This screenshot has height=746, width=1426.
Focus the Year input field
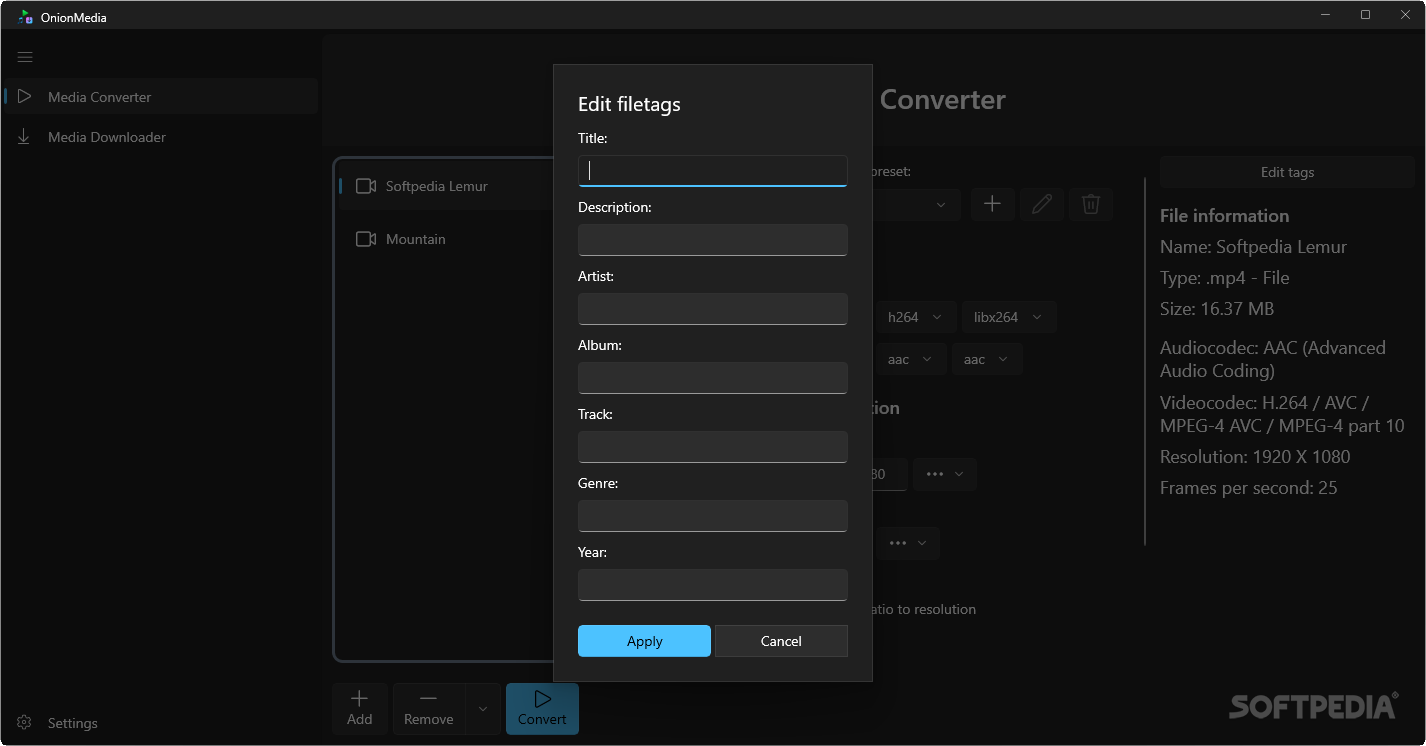(713, 585)
